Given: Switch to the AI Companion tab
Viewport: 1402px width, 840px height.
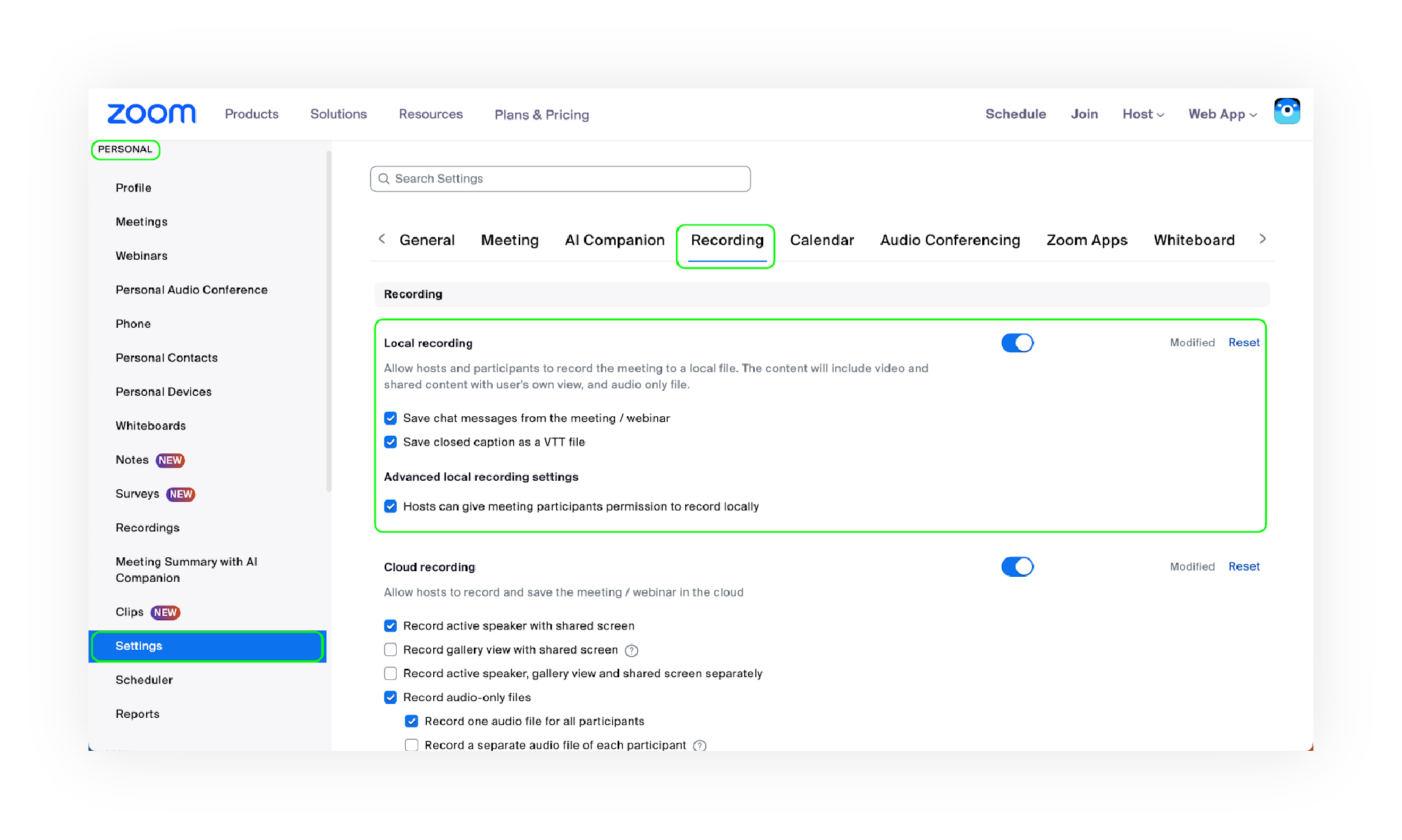Looking at the screenshot, I should tap(614, 240).
